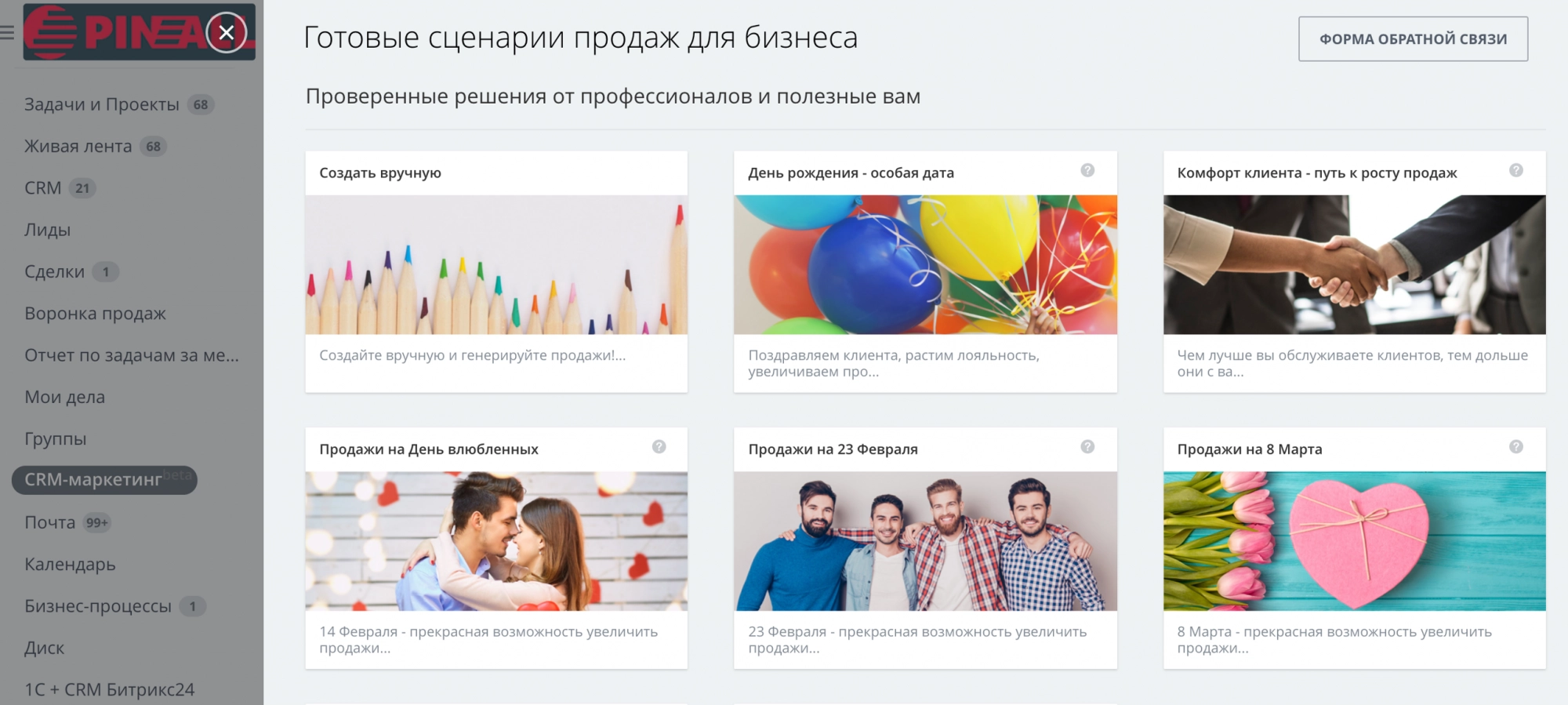
Task: Click the handshake image on Комфорт клиента card
Action: point(1354,264)
